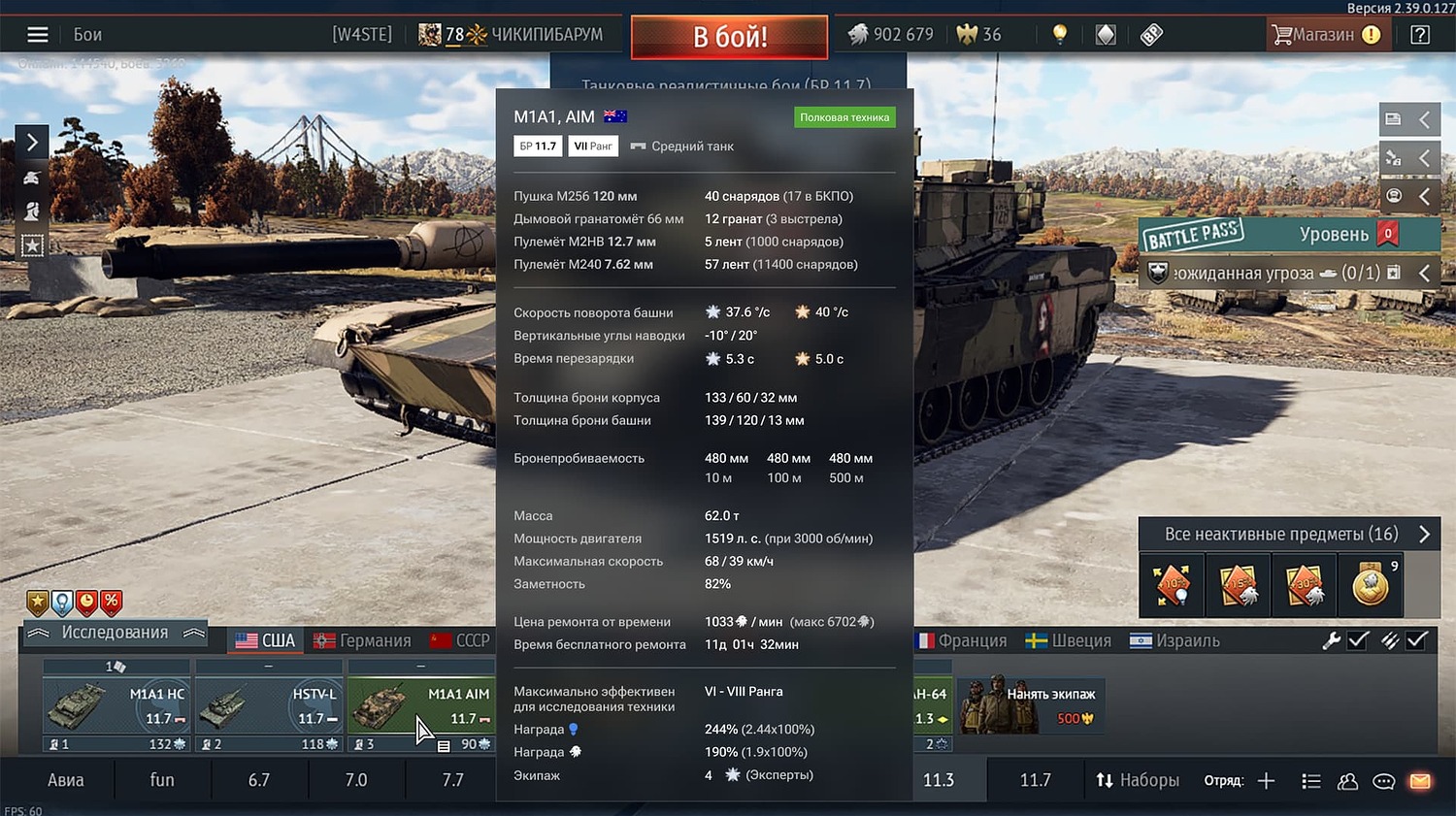Open the help question mark icon

(1420, 35)
